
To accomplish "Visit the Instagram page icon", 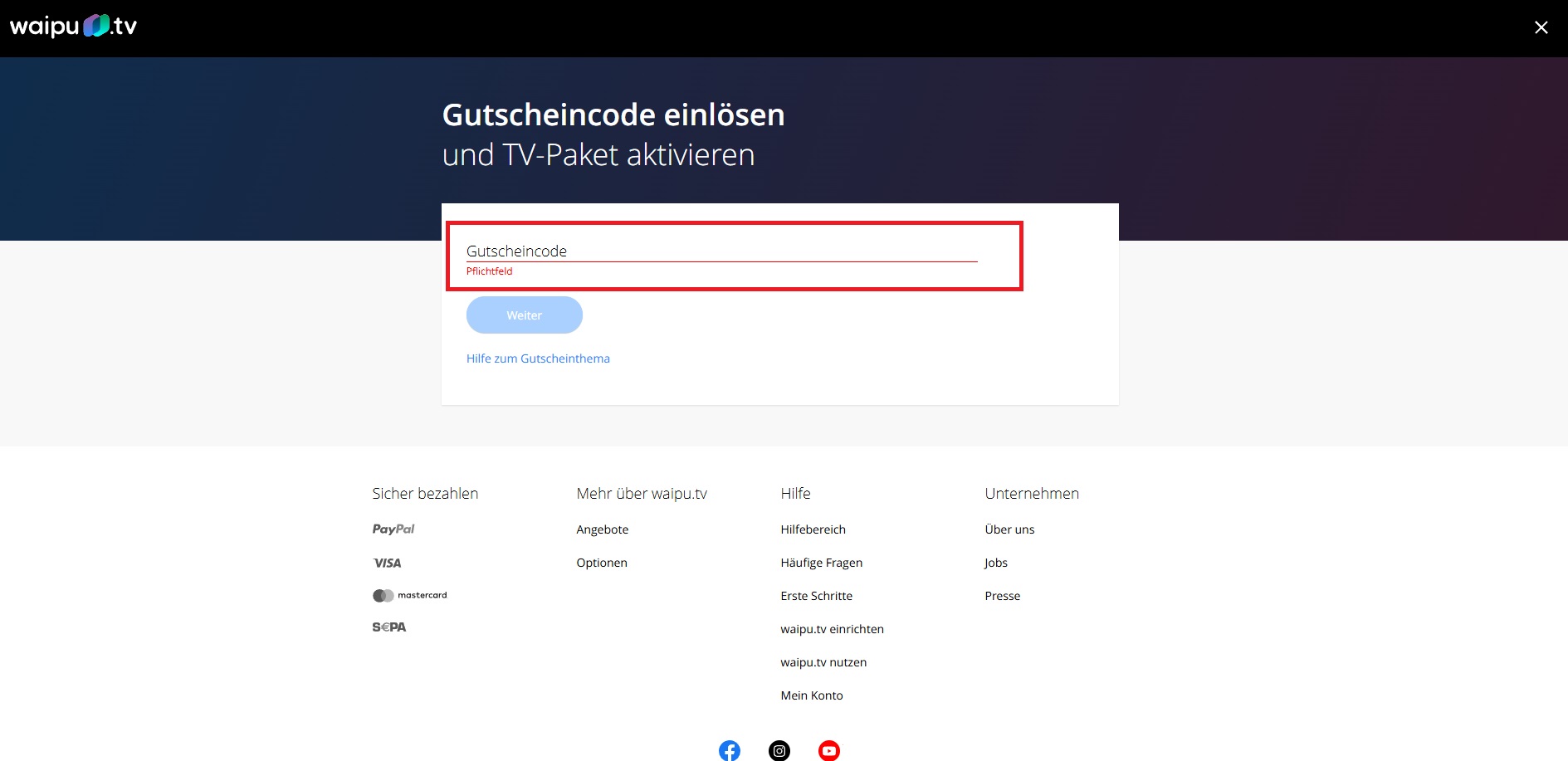I will coord(779,750).
